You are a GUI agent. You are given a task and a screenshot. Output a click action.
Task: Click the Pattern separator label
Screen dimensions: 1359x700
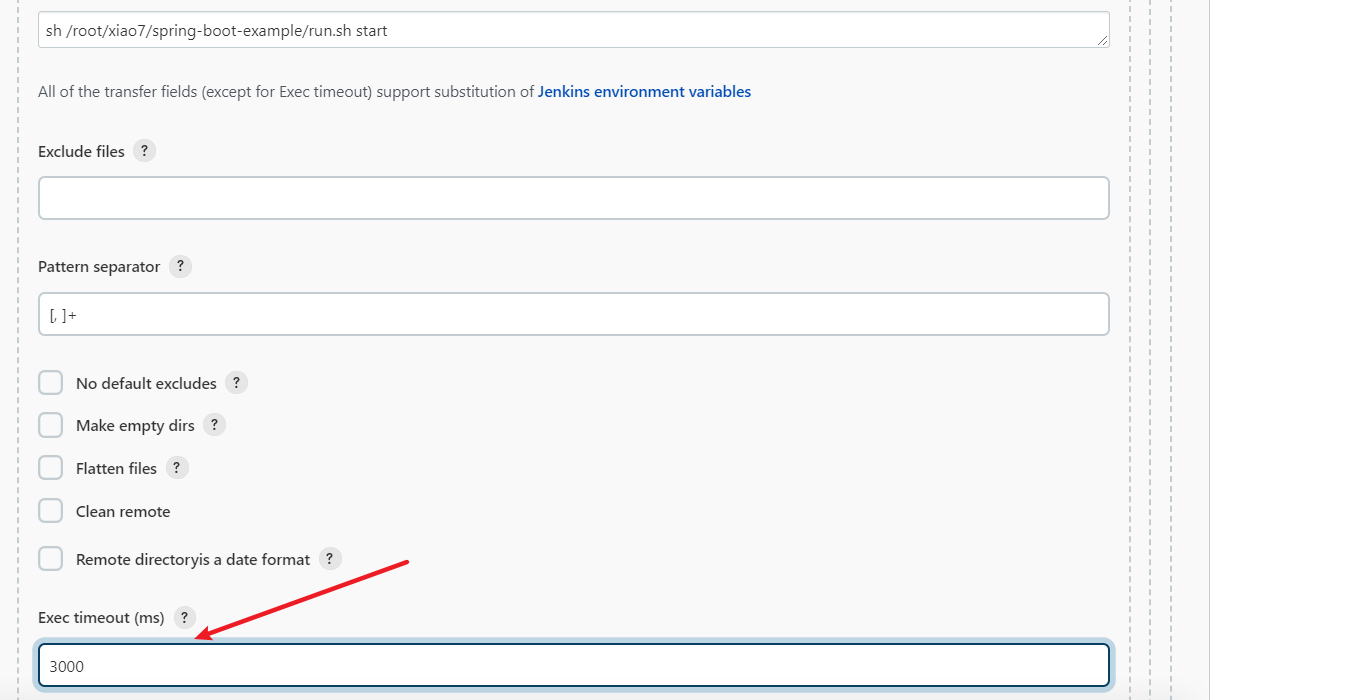pyautogui.click(x=99, y=267)
